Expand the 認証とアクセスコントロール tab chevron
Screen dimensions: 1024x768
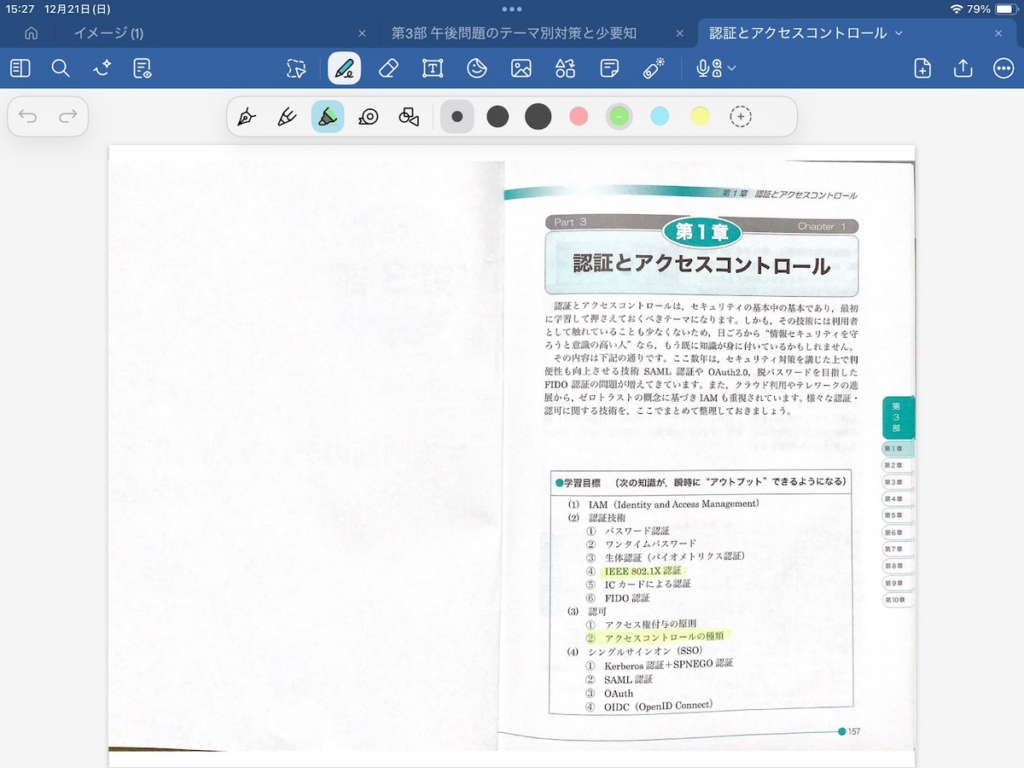[x=898, y=33]
